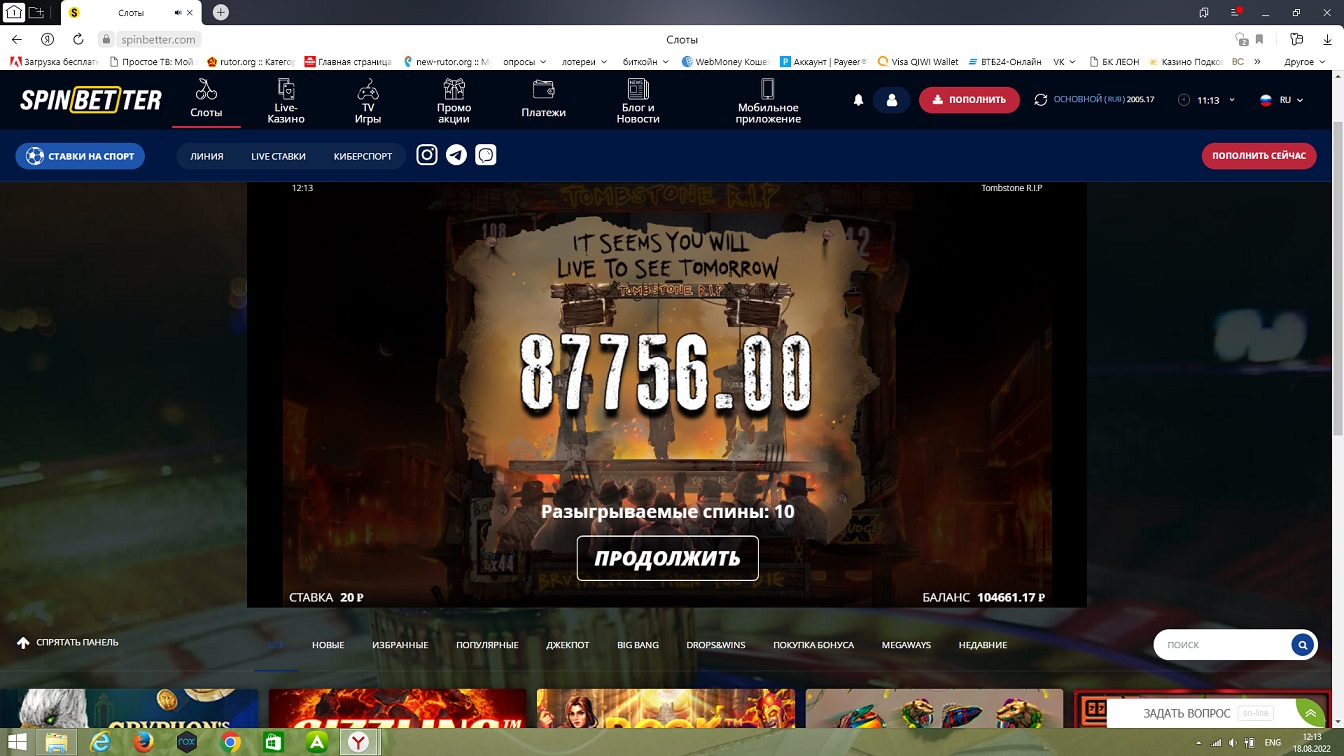
Task: Expand the language RU dropdown
Action: click(1281, 100)
